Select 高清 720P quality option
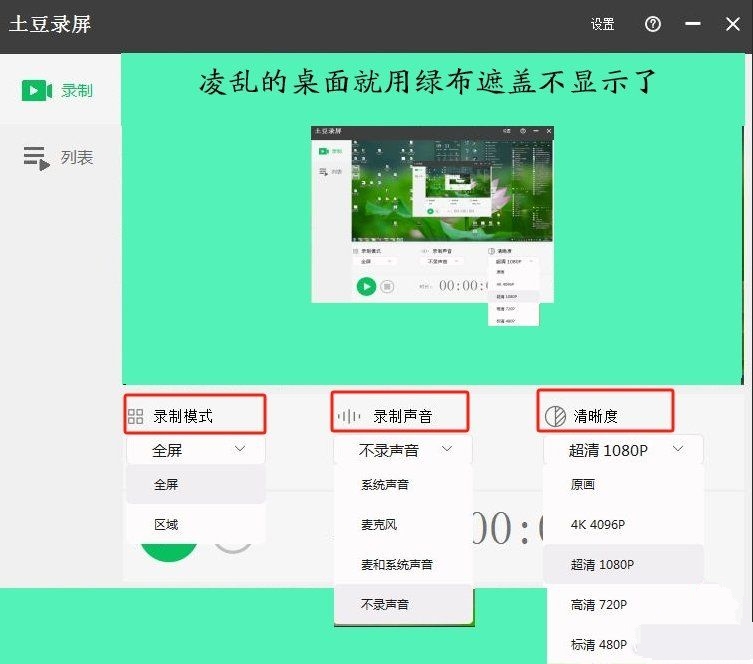The width and height of the screenshot is (753, 664). tap(597, 604)
